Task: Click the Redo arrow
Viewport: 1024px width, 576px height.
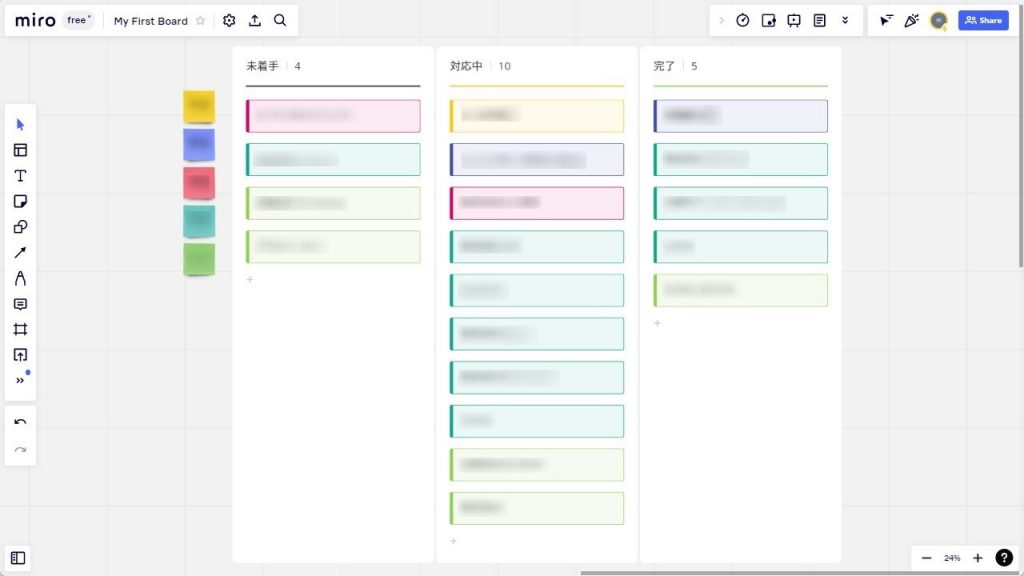Action: click(x=20, y=450)
